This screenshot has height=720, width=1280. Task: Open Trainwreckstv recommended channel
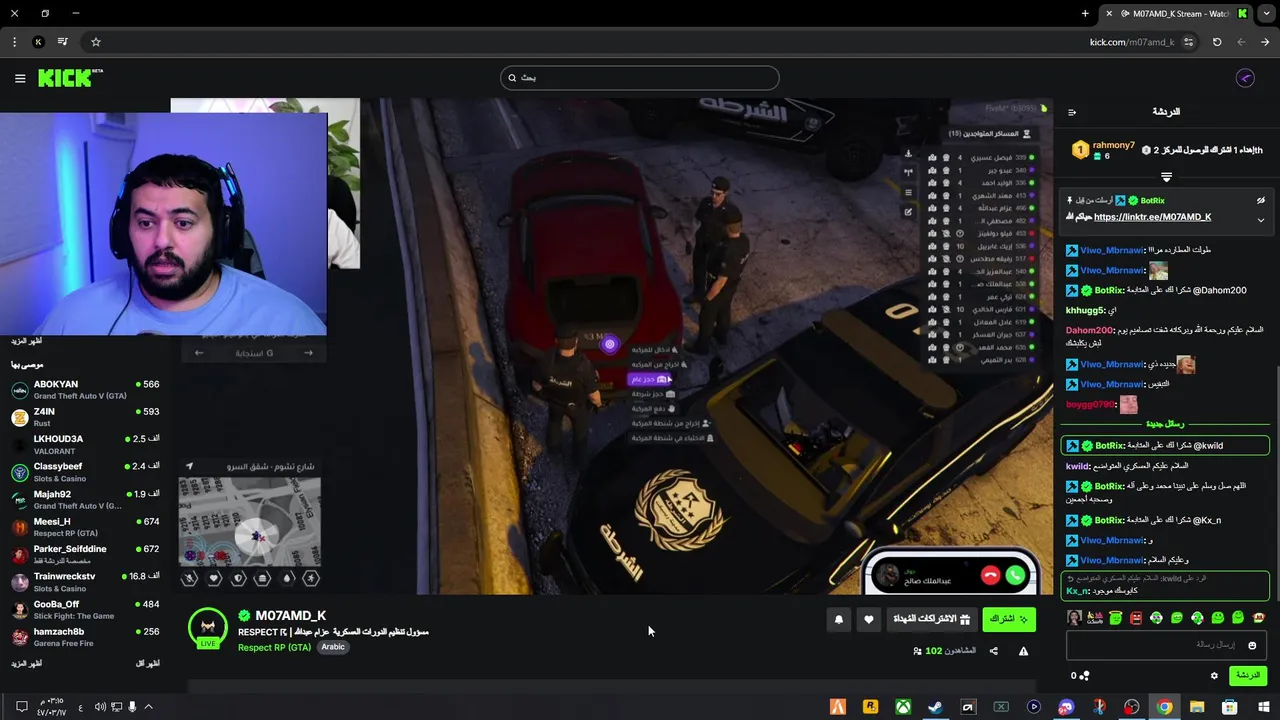85,582
